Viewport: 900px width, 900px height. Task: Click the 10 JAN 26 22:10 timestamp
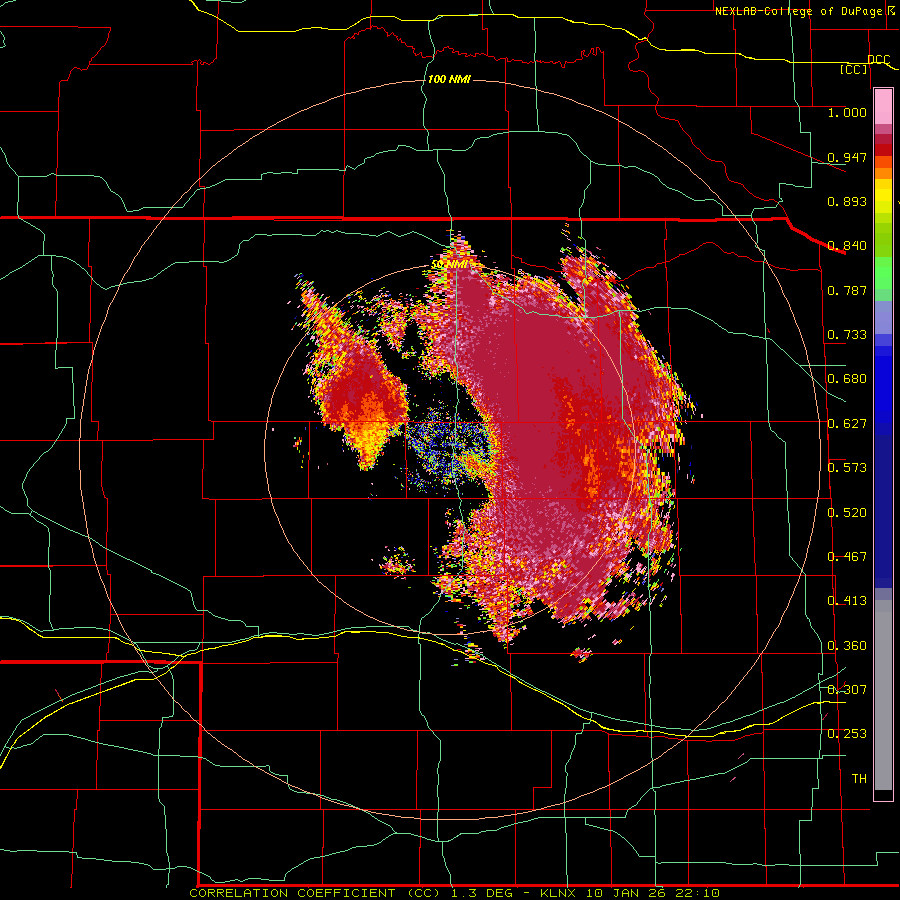pyautogui.click(x=653, y=893)
